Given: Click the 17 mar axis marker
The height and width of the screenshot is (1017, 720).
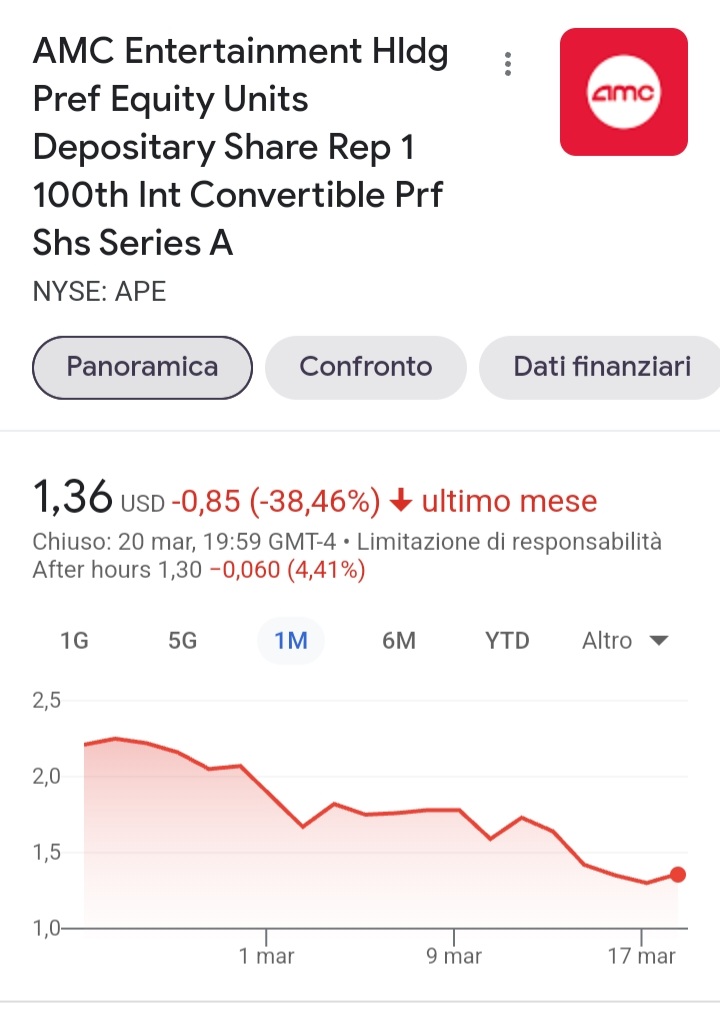Looking at the screenshot, I should tap(642, 956).
